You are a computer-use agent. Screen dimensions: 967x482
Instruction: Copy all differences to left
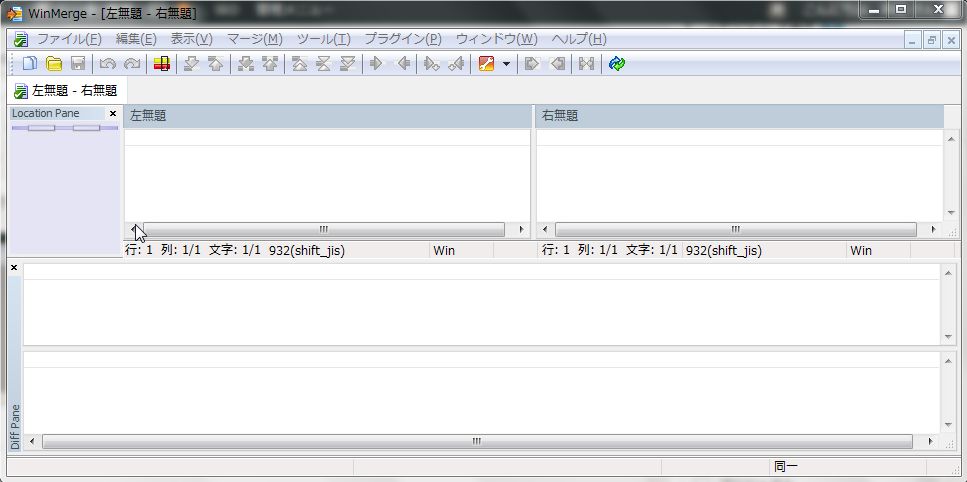pyautogui.click(x=558, y=63)
